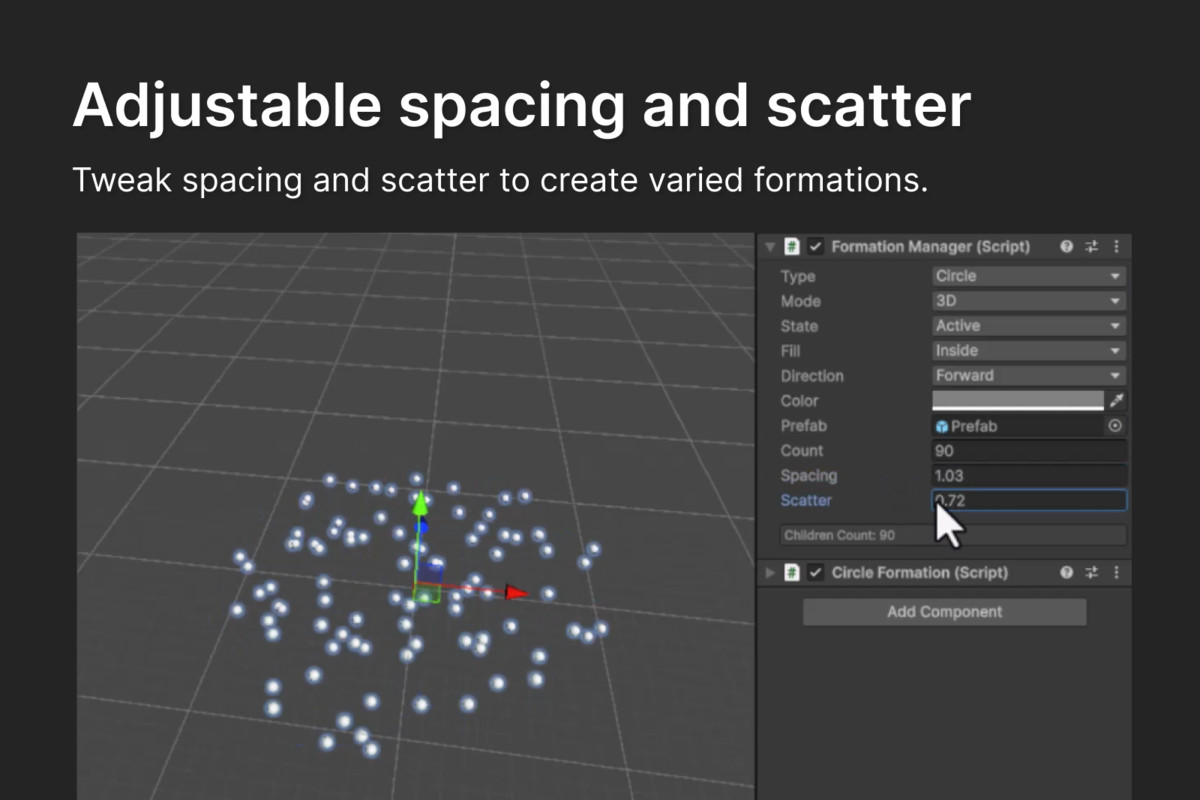Image resolution: width=1200 pixels, height=800 pixels.
Task: Disable the Formation Manager component checkbox
Action: (x=816, y=246)
